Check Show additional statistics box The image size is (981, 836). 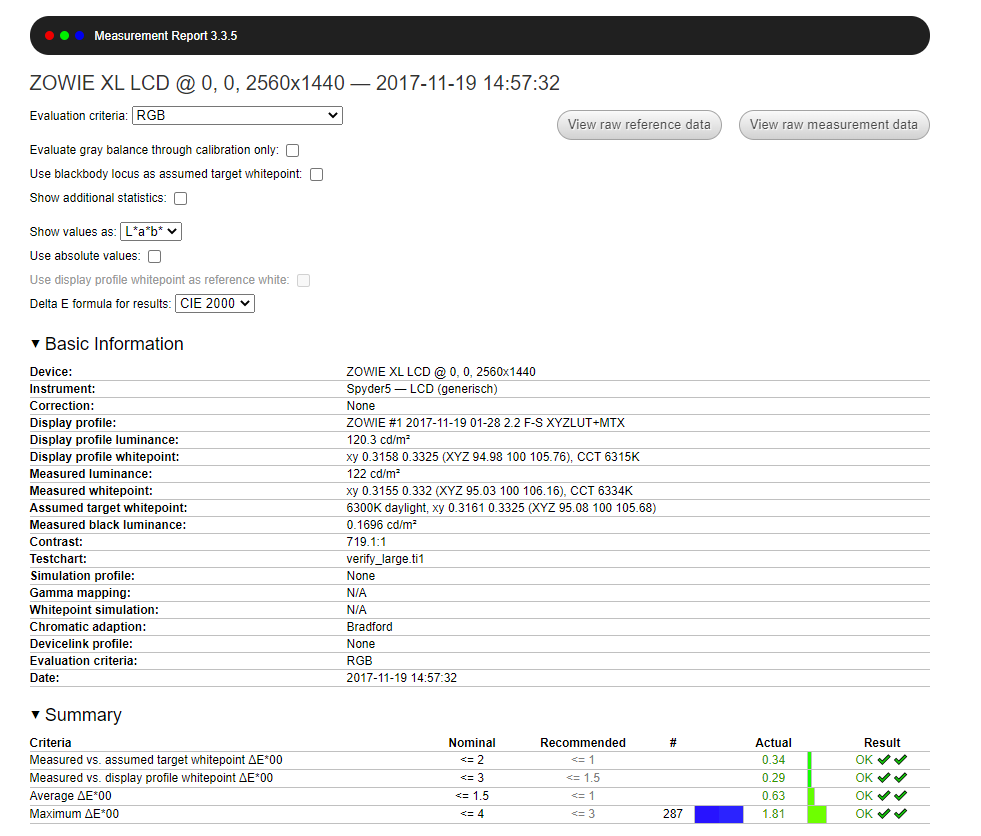(x=181, y=198)
